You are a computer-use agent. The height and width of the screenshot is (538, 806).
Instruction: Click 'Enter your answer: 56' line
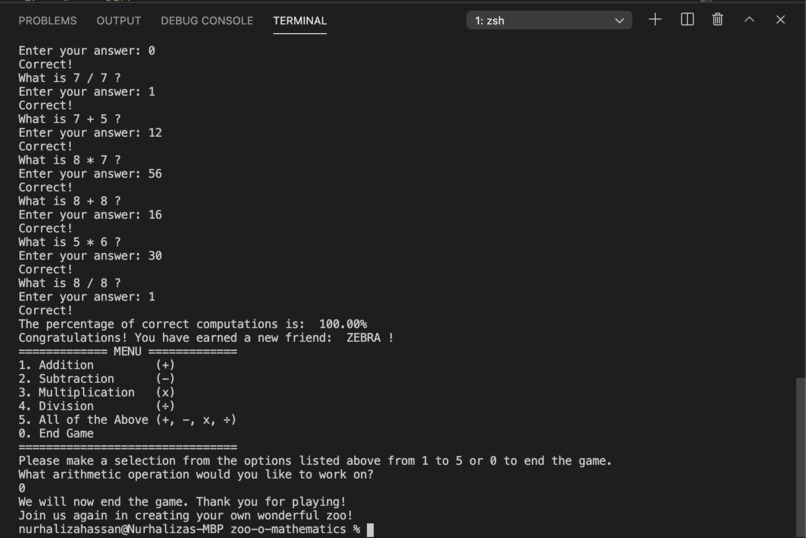pyautogui.click(x=90, y=174)
